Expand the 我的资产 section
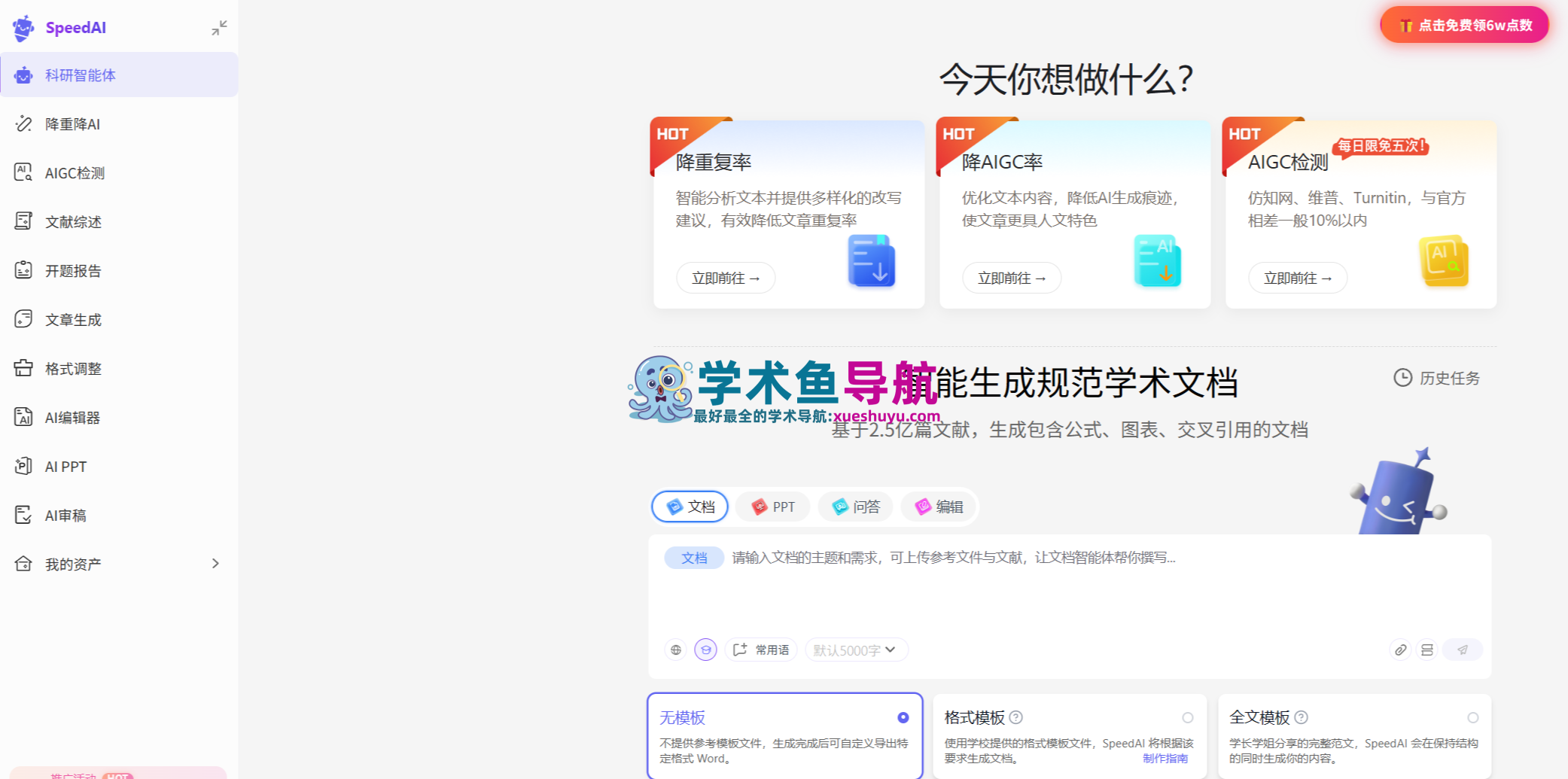Viewport: 1568px width, 779px height. (215, 563)
